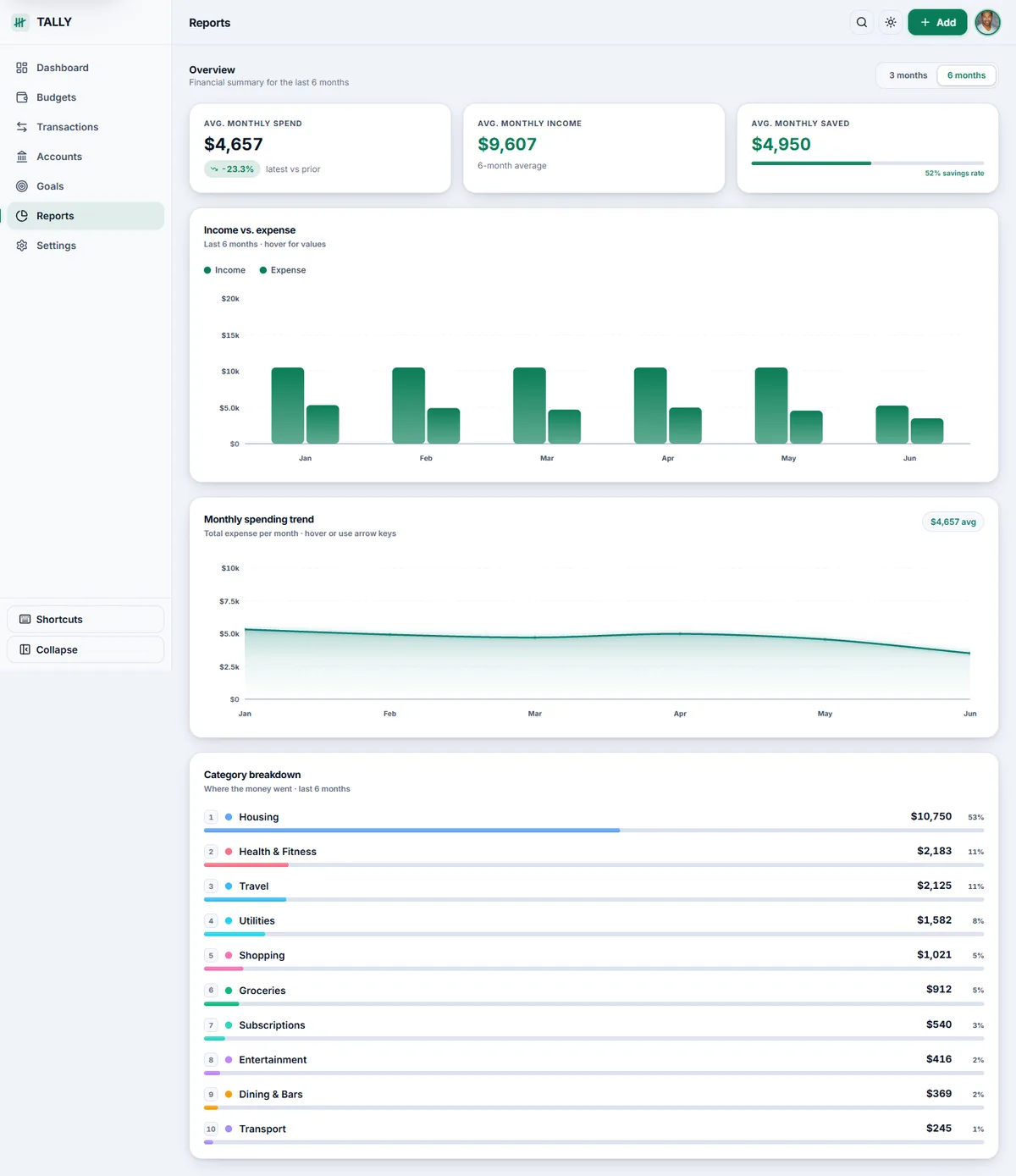Select the 6 months range tab
This screenshot has height=1176, width=1016.
[966, 75]
